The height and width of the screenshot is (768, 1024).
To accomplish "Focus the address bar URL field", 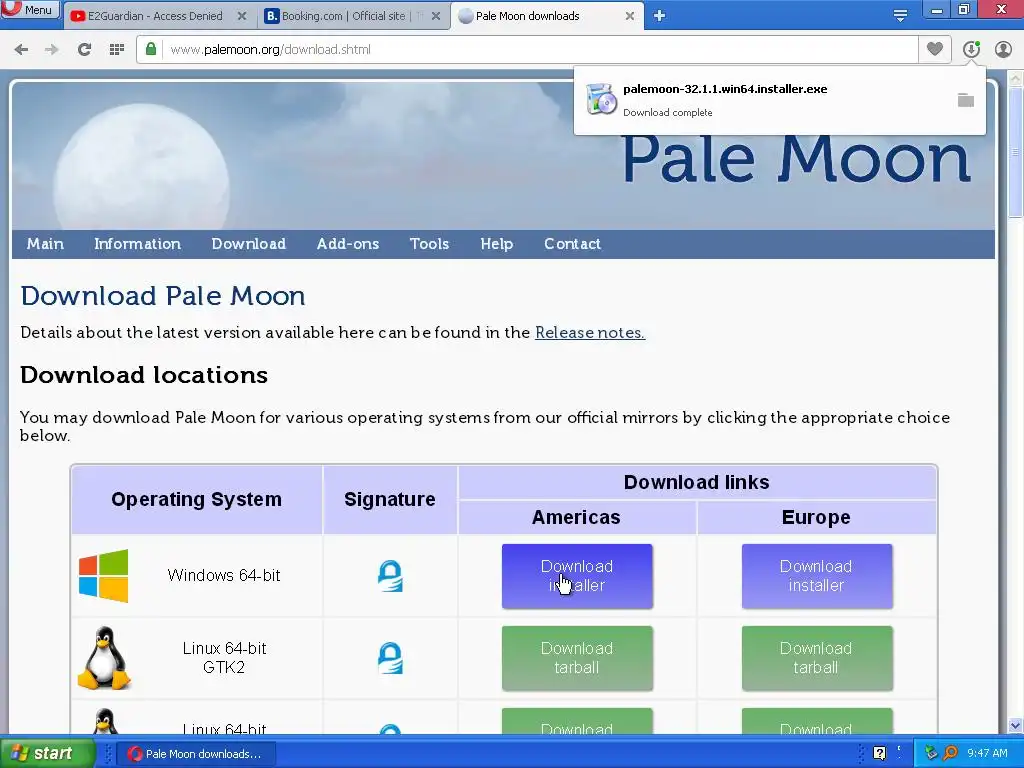I will 540,50.
